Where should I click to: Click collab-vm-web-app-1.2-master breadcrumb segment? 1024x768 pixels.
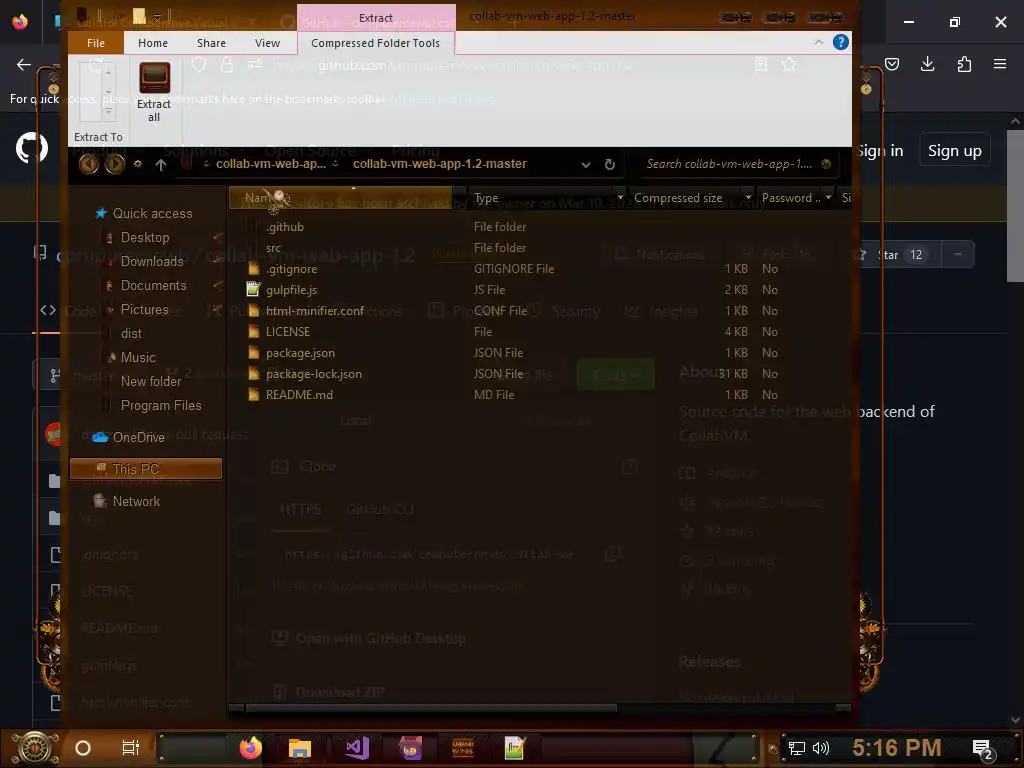click(x=440, y=164)
